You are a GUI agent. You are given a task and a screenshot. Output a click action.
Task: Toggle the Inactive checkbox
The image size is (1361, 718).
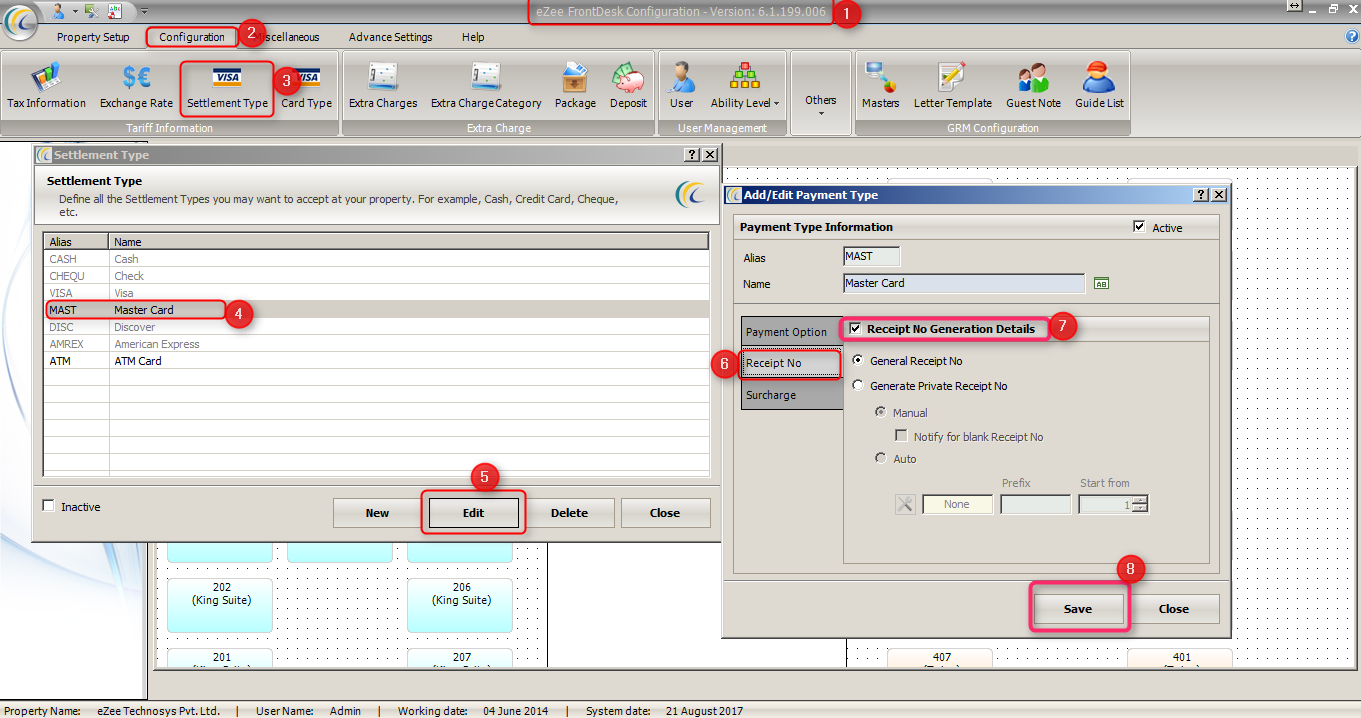click(48, 506)
